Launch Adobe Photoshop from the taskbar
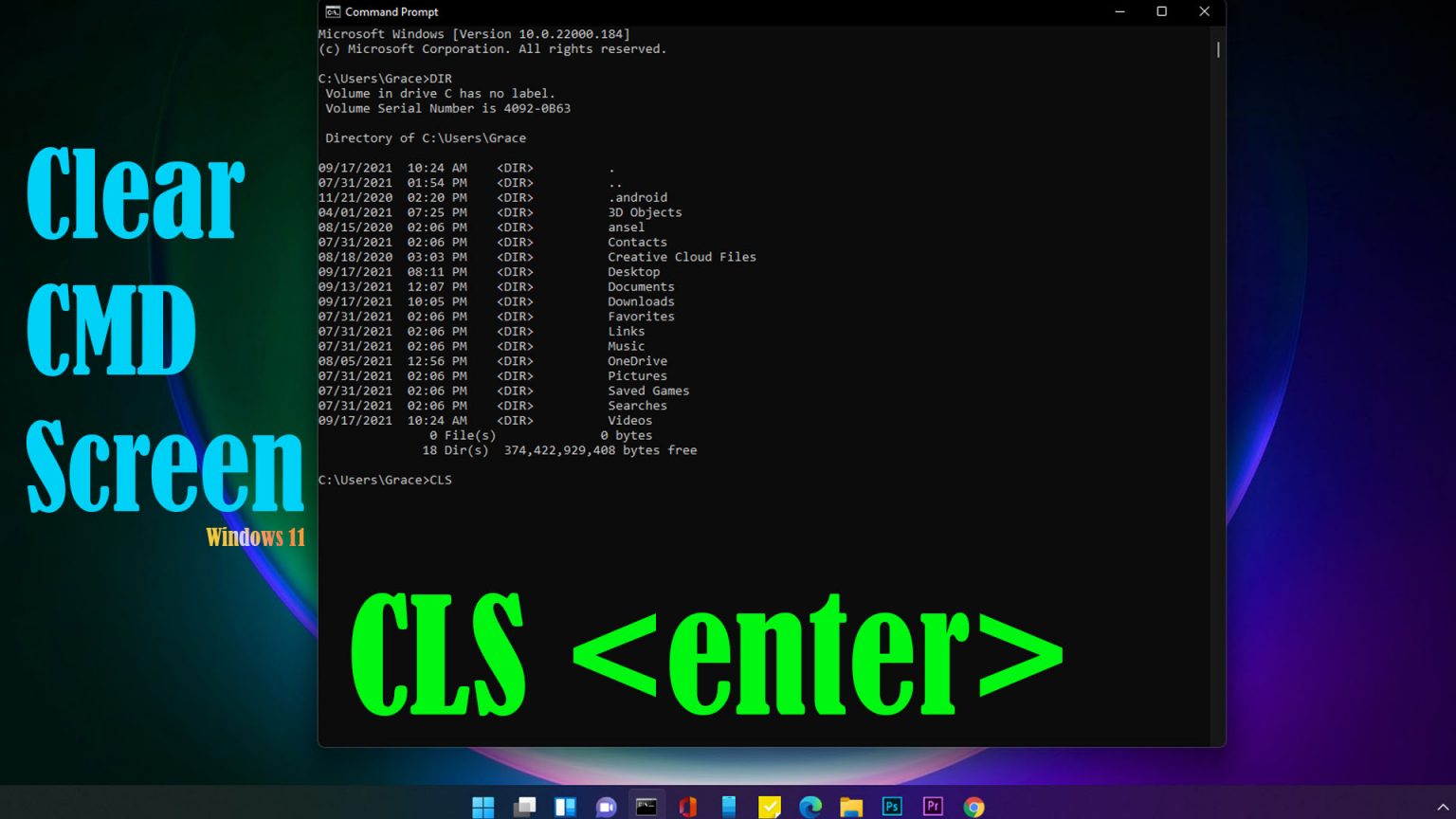Viewport: 1456px width, 819px height. pyautogui.click(x=892, y=807)
